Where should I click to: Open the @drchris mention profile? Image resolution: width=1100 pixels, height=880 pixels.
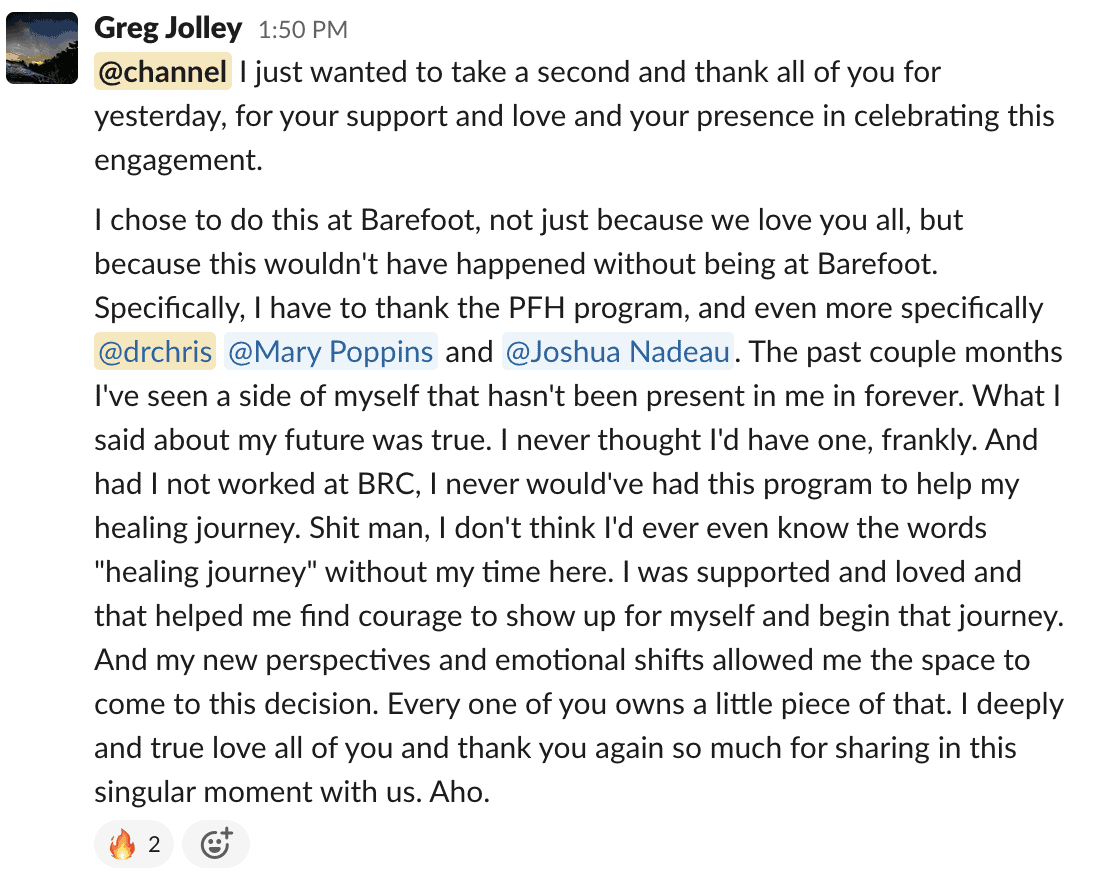tap(155, 352)
